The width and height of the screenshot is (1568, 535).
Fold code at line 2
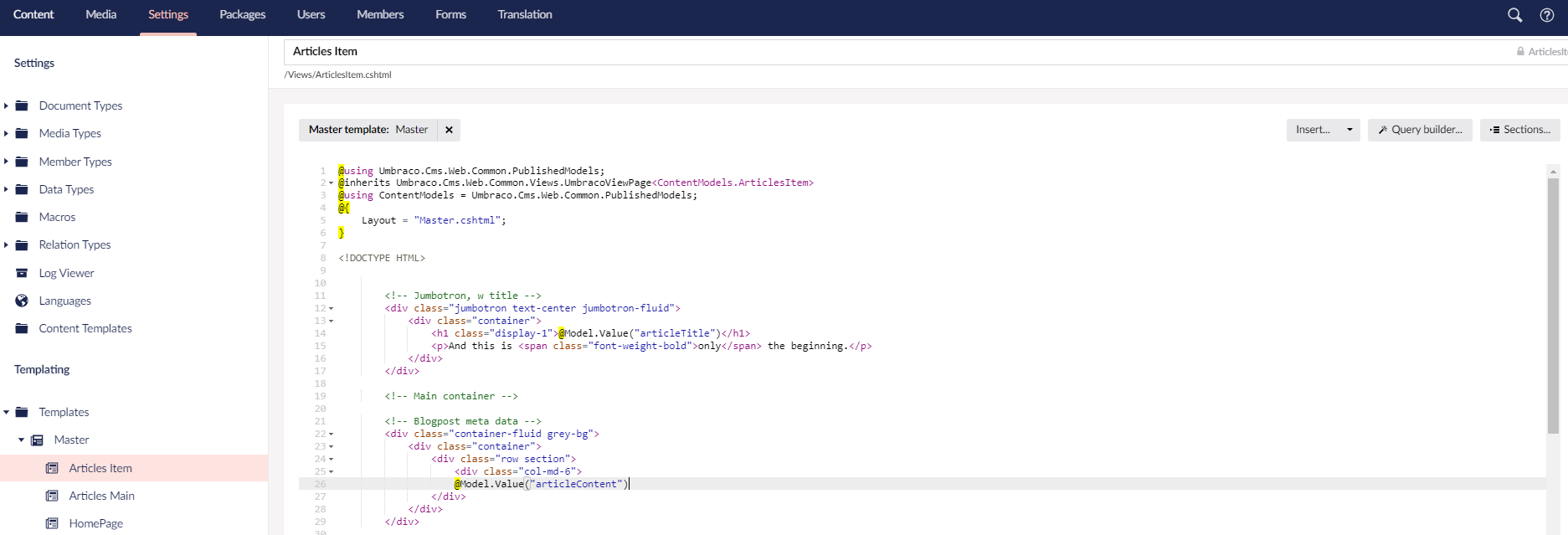pos(331,183)
